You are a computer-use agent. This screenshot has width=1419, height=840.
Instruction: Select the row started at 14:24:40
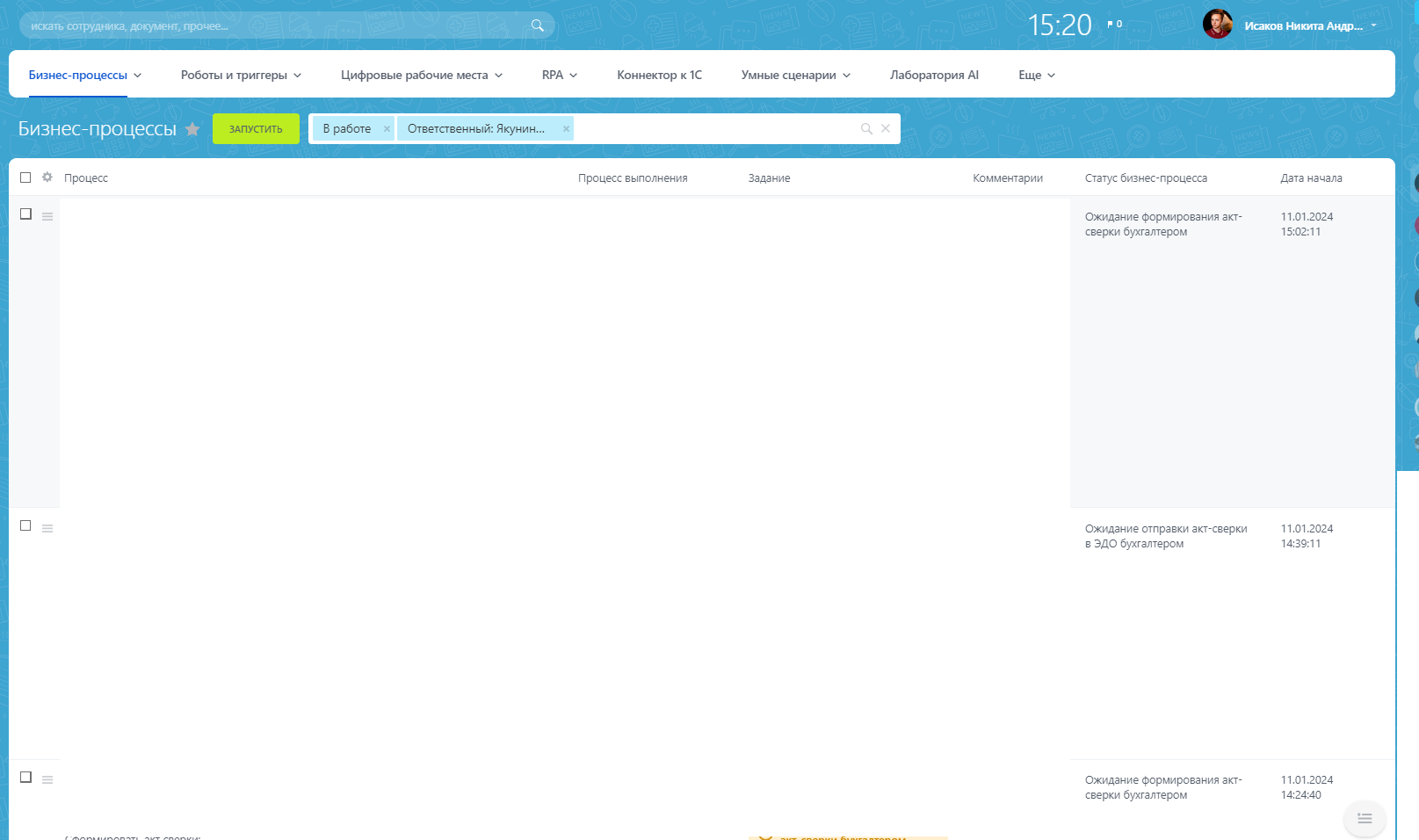[x=25, y=777]
